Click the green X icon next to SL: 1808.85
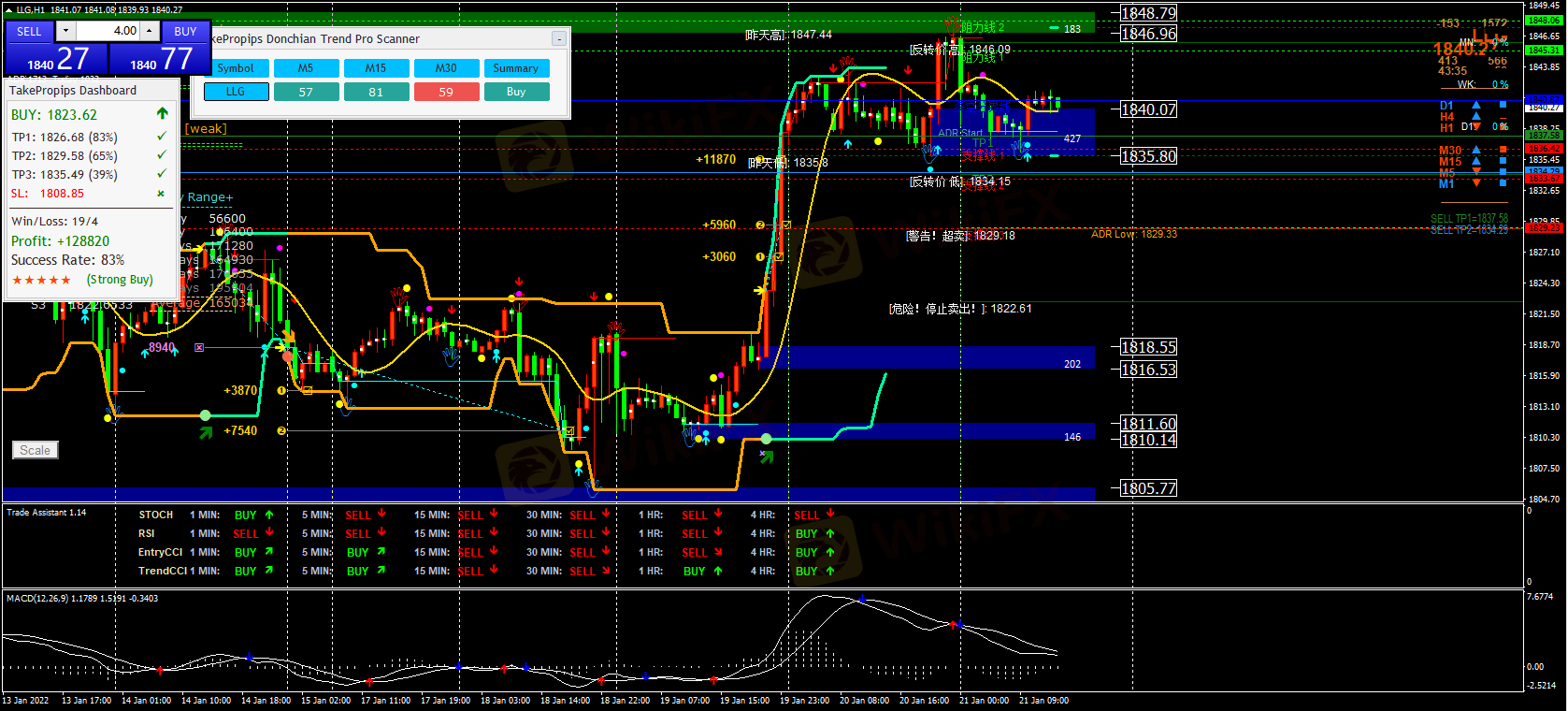This screenshot has width=1568, height=711. coord(161,194)
